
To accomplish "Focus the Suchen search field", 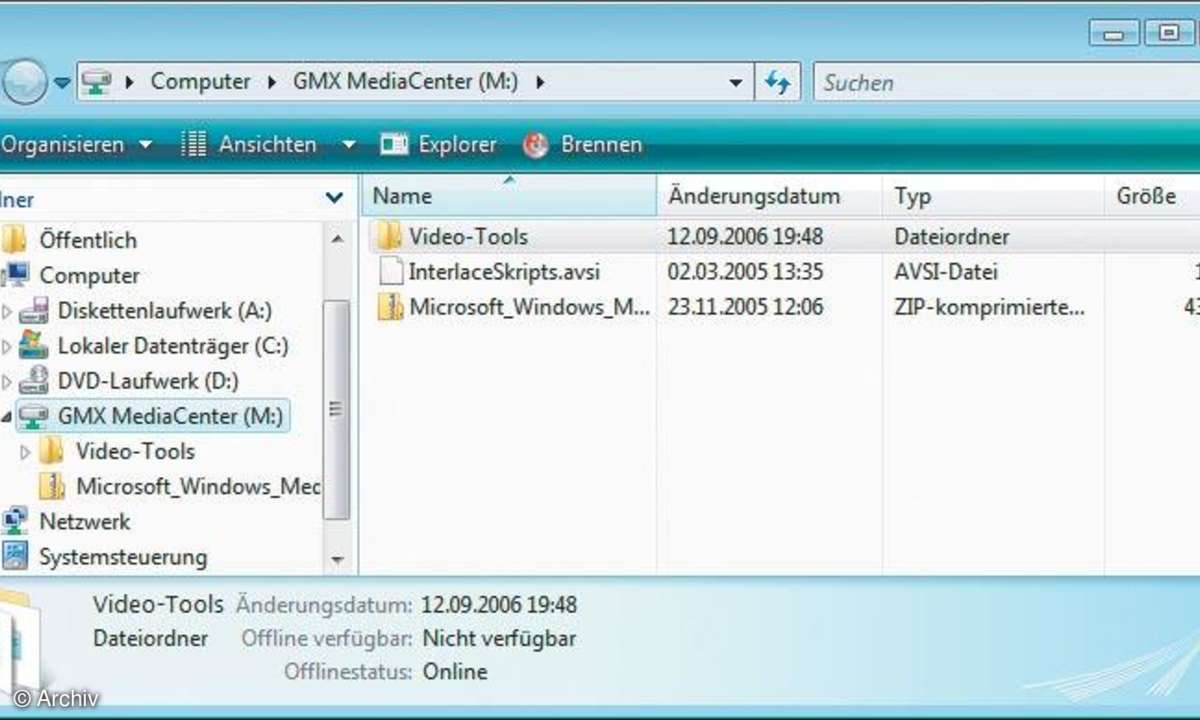I will [x=1006, y=83].
